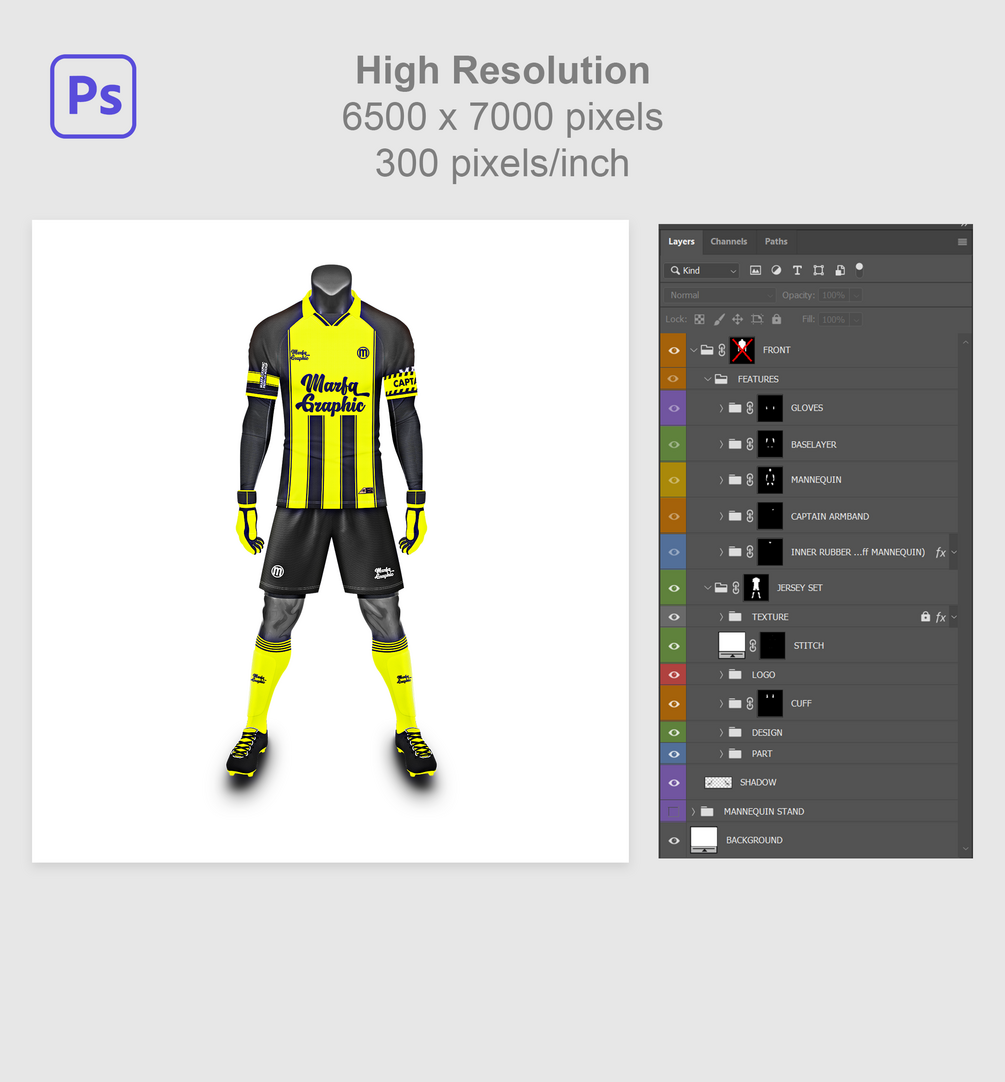The width and height of the screenshot is (1005, 1082).
Task: Expand the CAPTAIN ARMBAND group
Action: pos(721,516)
